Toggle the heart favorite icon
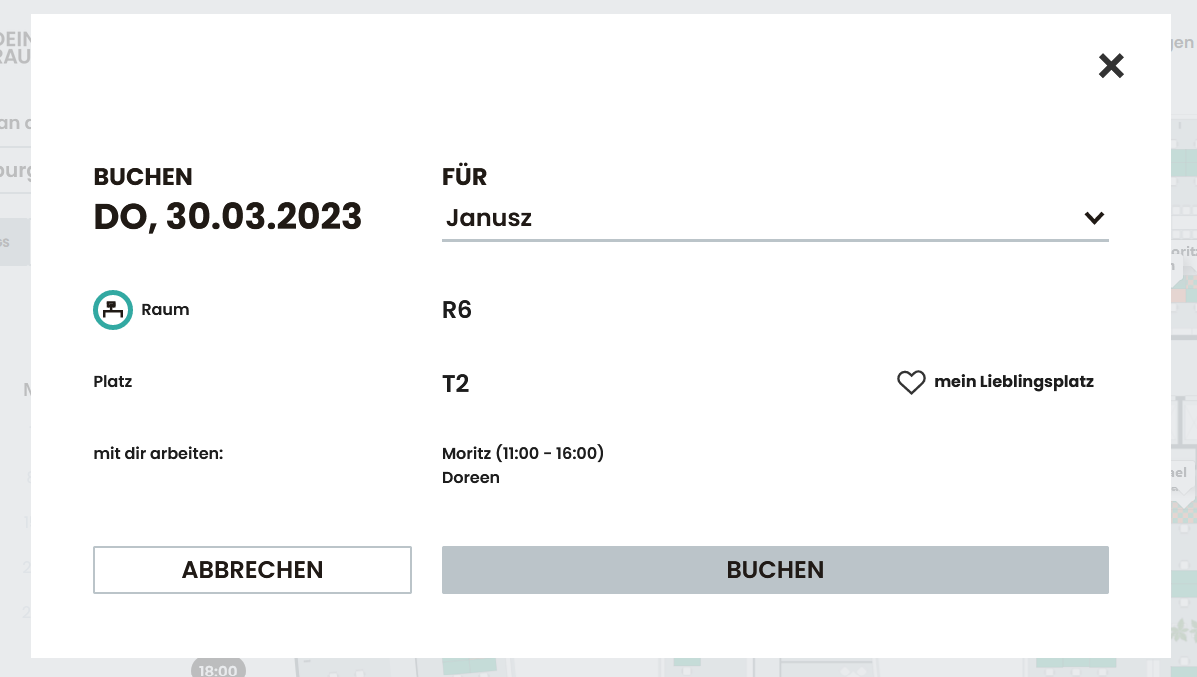This screenshot has height=677, width=1197. coord(910,382)
